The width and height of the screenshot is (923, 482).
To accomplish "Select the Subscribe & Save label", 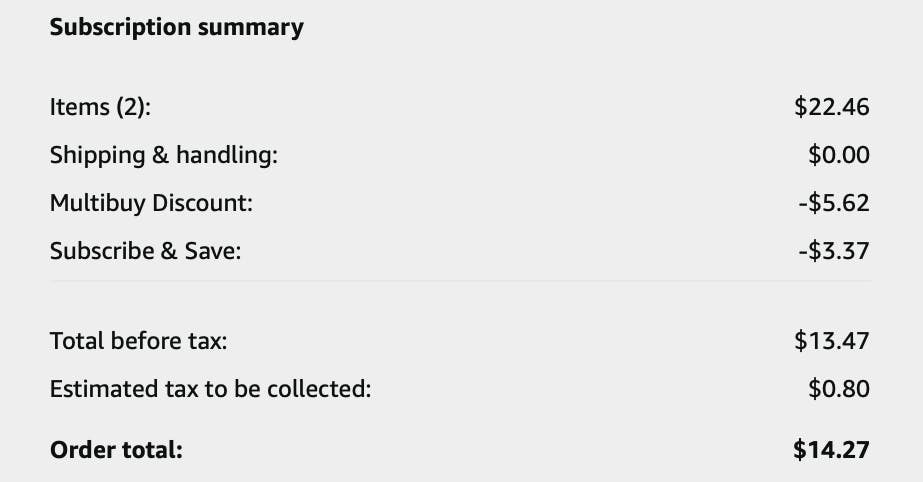I will (145, 251).
